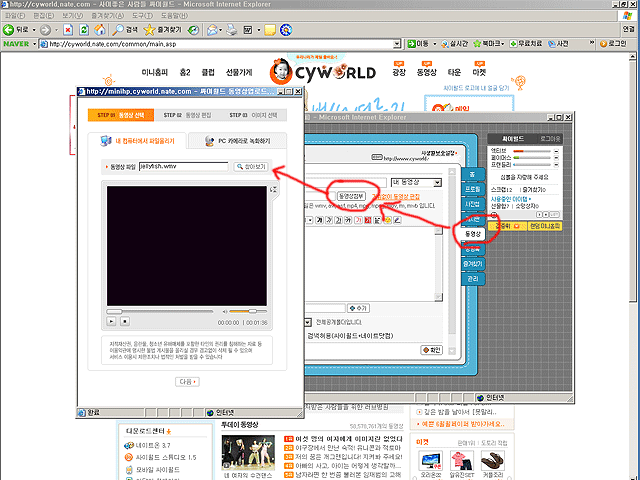
Task: Click the minihompy editor text area scrollbar
Action: (x=438, y=264)
